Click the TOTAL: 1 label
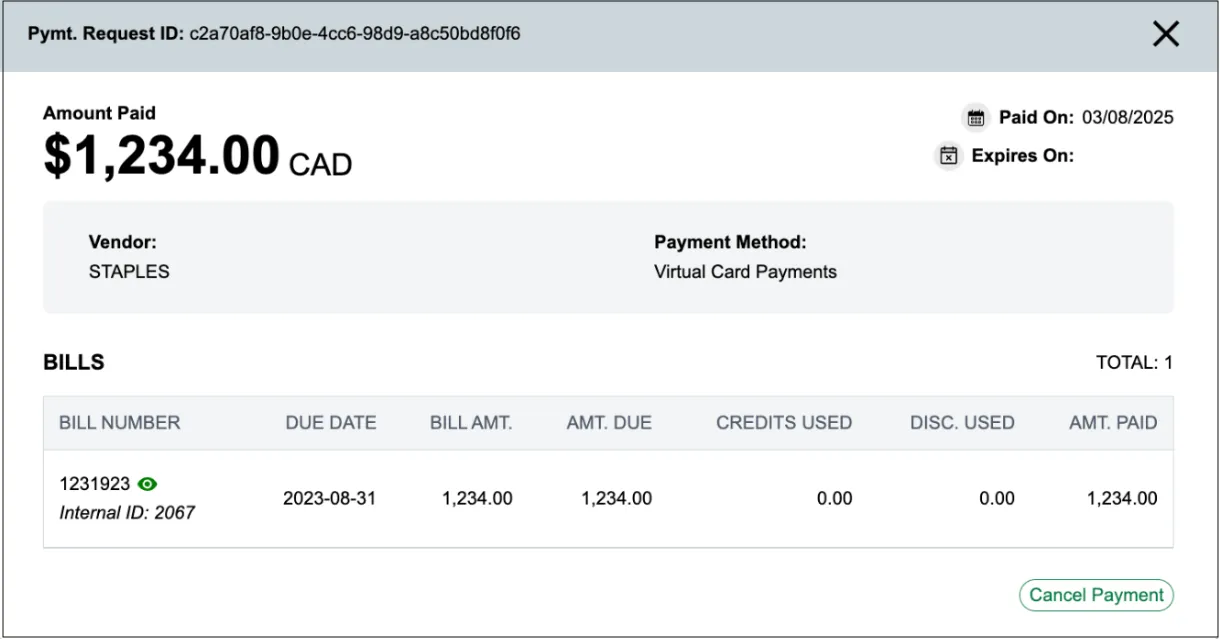Viewport: 1220px width, 639px height. coord(1135,363)
